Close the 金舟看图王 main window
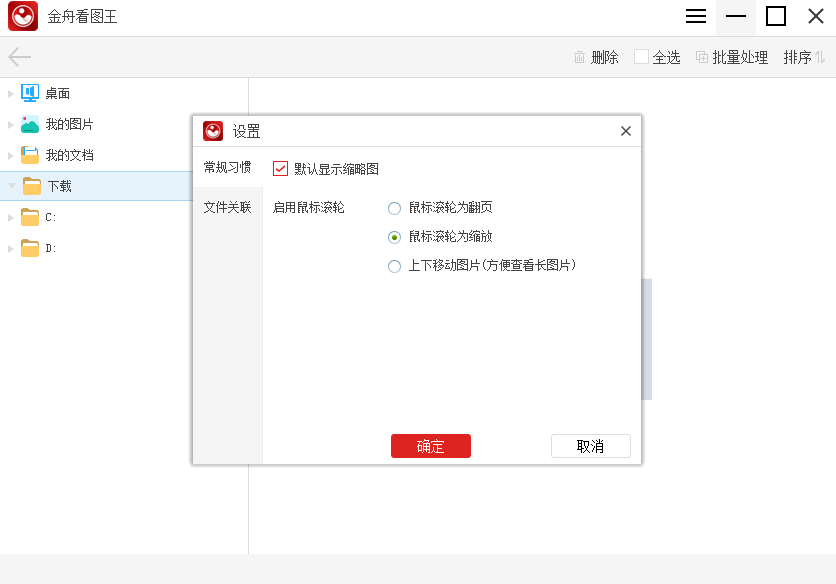Screen dimensions: 836x584 point(816,16)
